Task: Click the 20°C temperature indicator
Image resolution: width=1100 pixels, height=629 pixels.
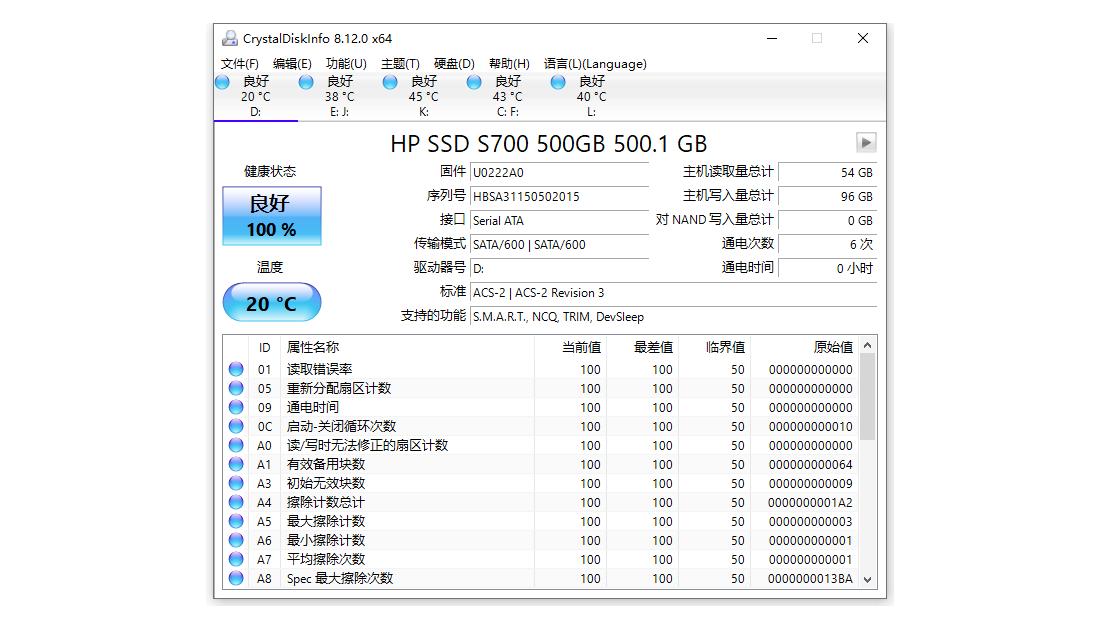Action: click(271, 302)
